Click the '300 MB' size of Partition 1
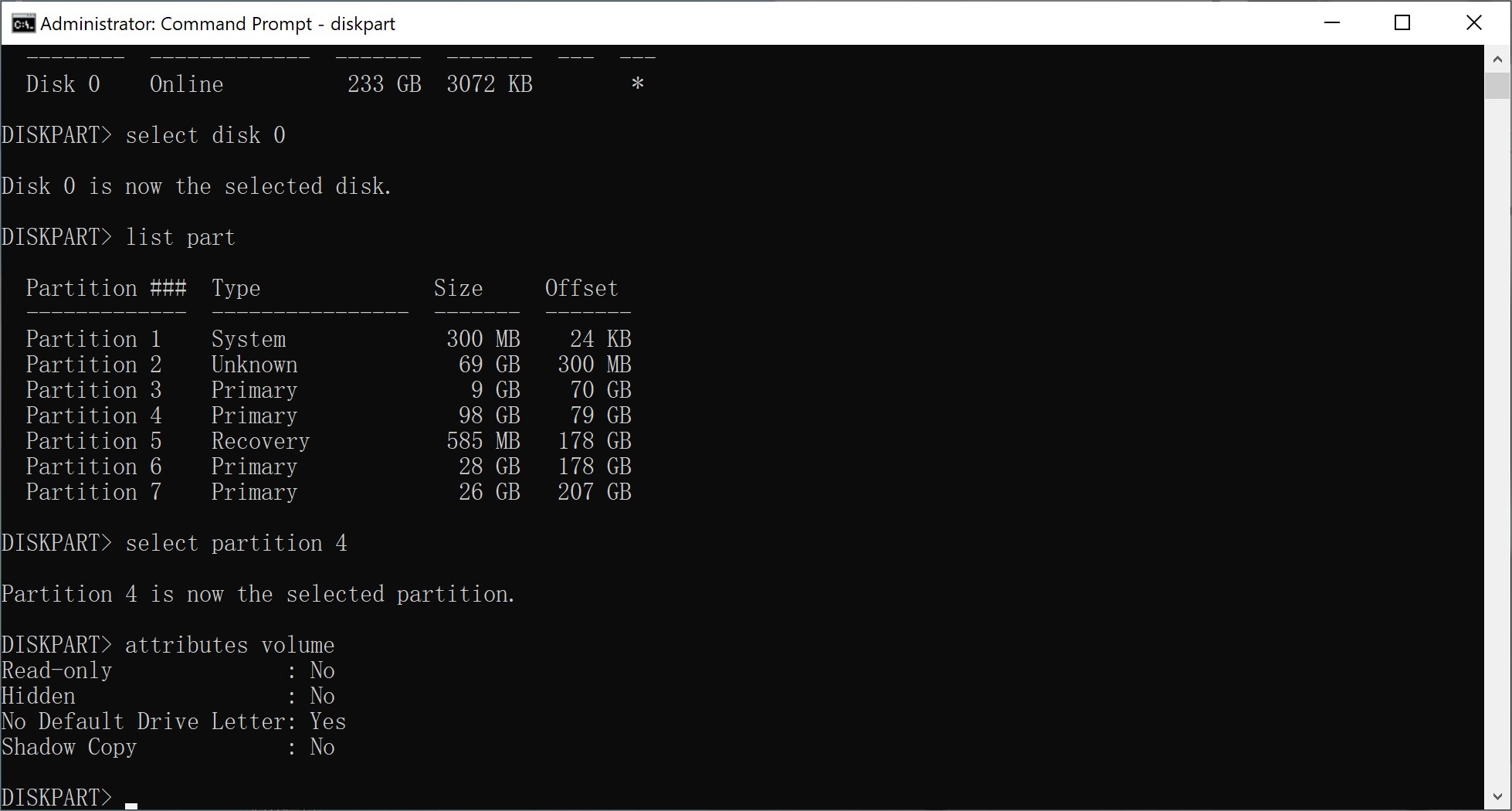 pyautogui.click(x=483, y=339)
